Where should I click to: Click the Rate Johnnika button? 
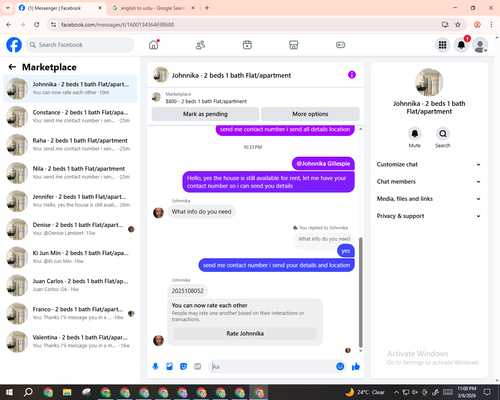(245, 334)
